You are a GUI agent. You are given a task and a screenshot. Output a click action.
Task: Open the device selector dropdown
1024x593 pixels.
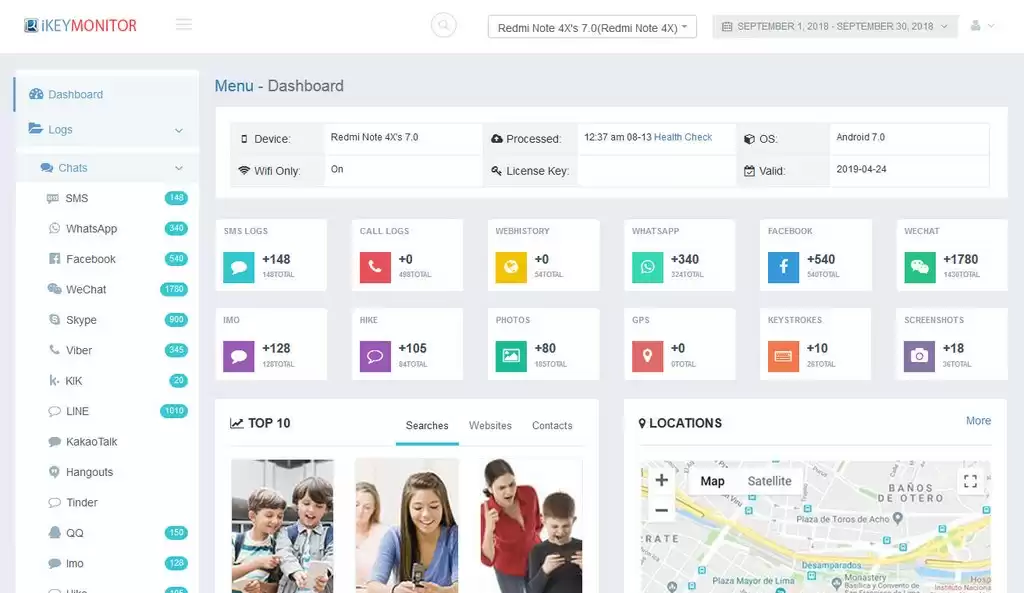click(591, 26)
